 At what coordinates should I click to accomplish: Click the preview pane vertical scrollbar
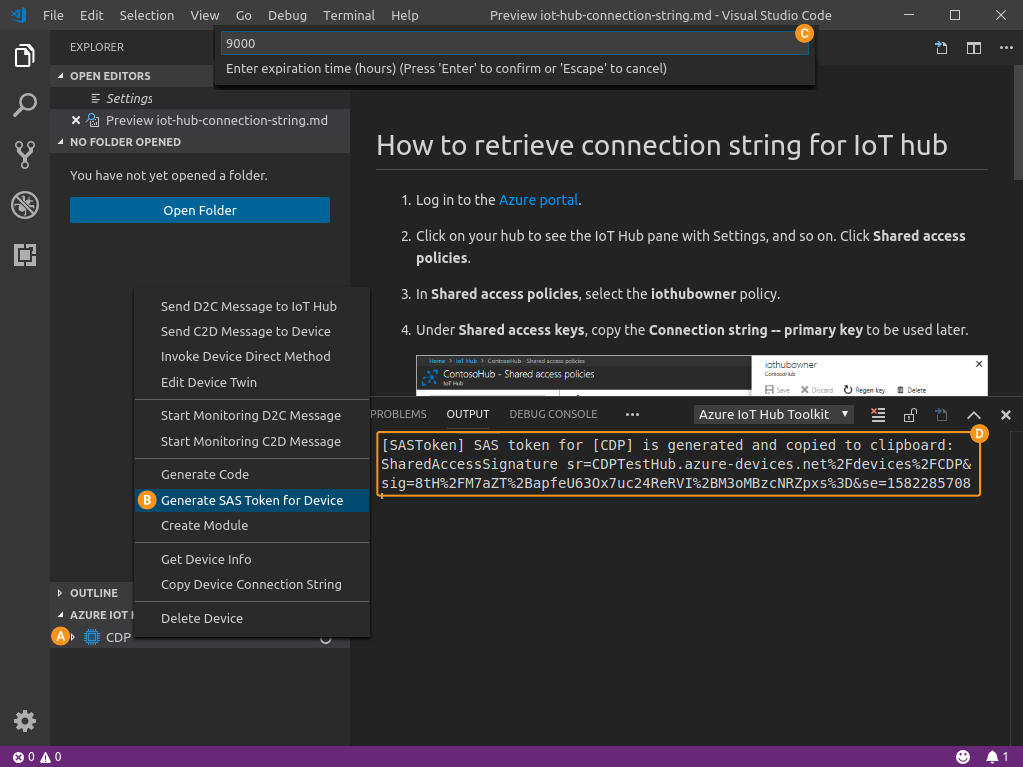1017,150
